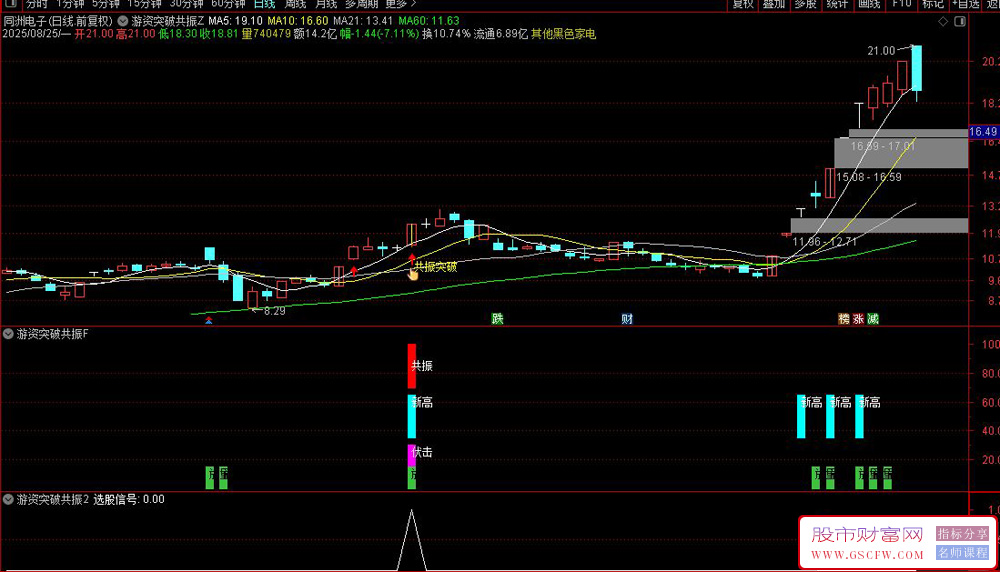Click the 游资突破共振F panel title

click(x=52, y=334)
